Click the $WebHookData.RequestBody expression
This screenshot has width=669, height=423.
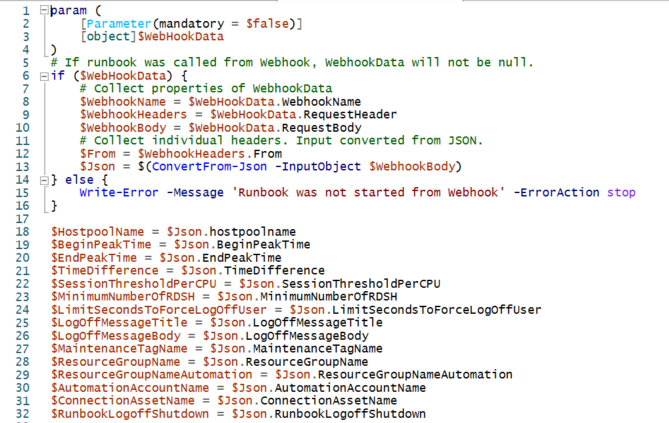tap(275, 128)
